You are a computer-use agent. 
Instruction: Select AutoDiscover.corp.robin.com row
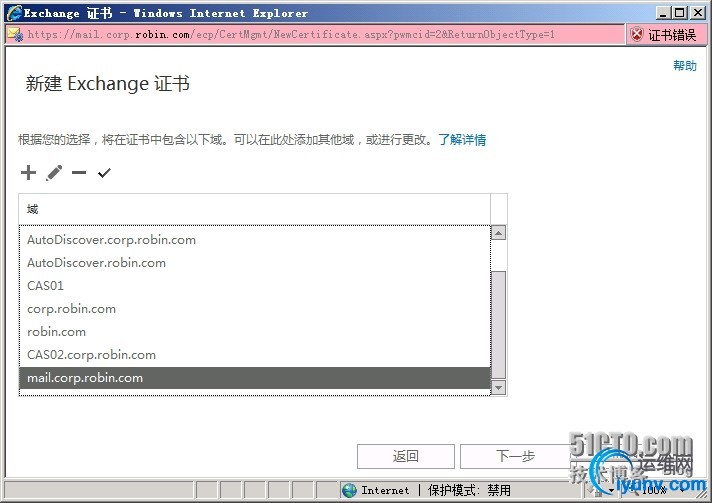[x=255, y=240]
